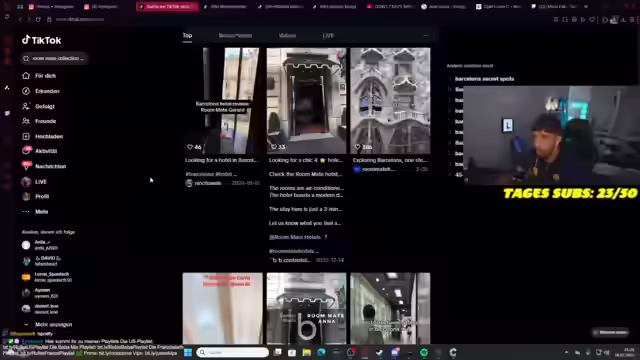Open Room Mate Gerard hotel review video
The height and width of the screenshot is (360, 640).
[222, 101]
